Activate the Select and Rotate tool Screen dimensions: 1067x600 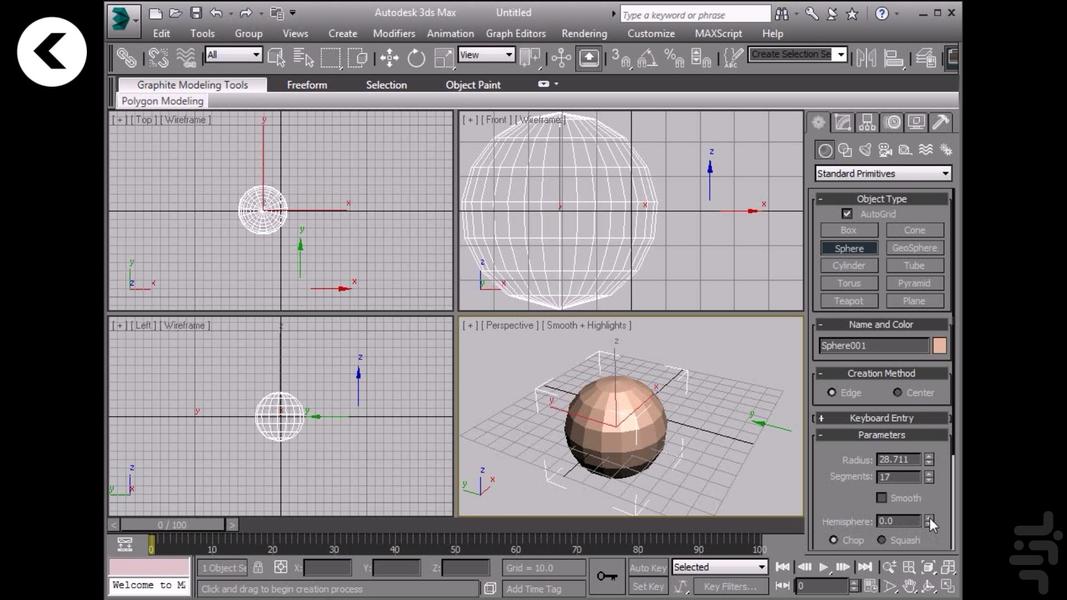pos(417,57)
